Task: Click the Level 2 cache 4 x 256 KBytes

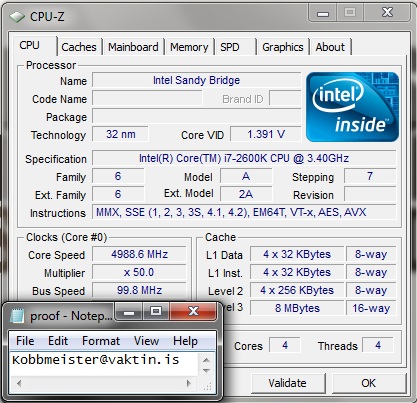Action: click(x=297, y=290)
